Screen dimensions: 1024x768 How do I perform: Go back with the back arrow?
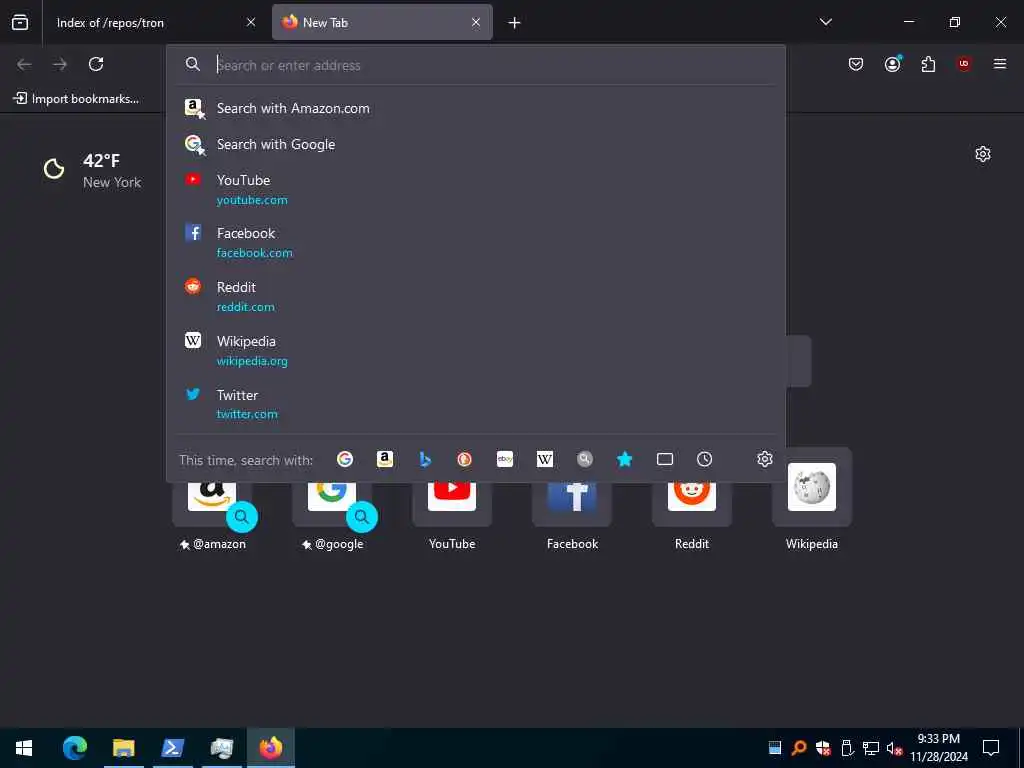click(x=24, y=64)
